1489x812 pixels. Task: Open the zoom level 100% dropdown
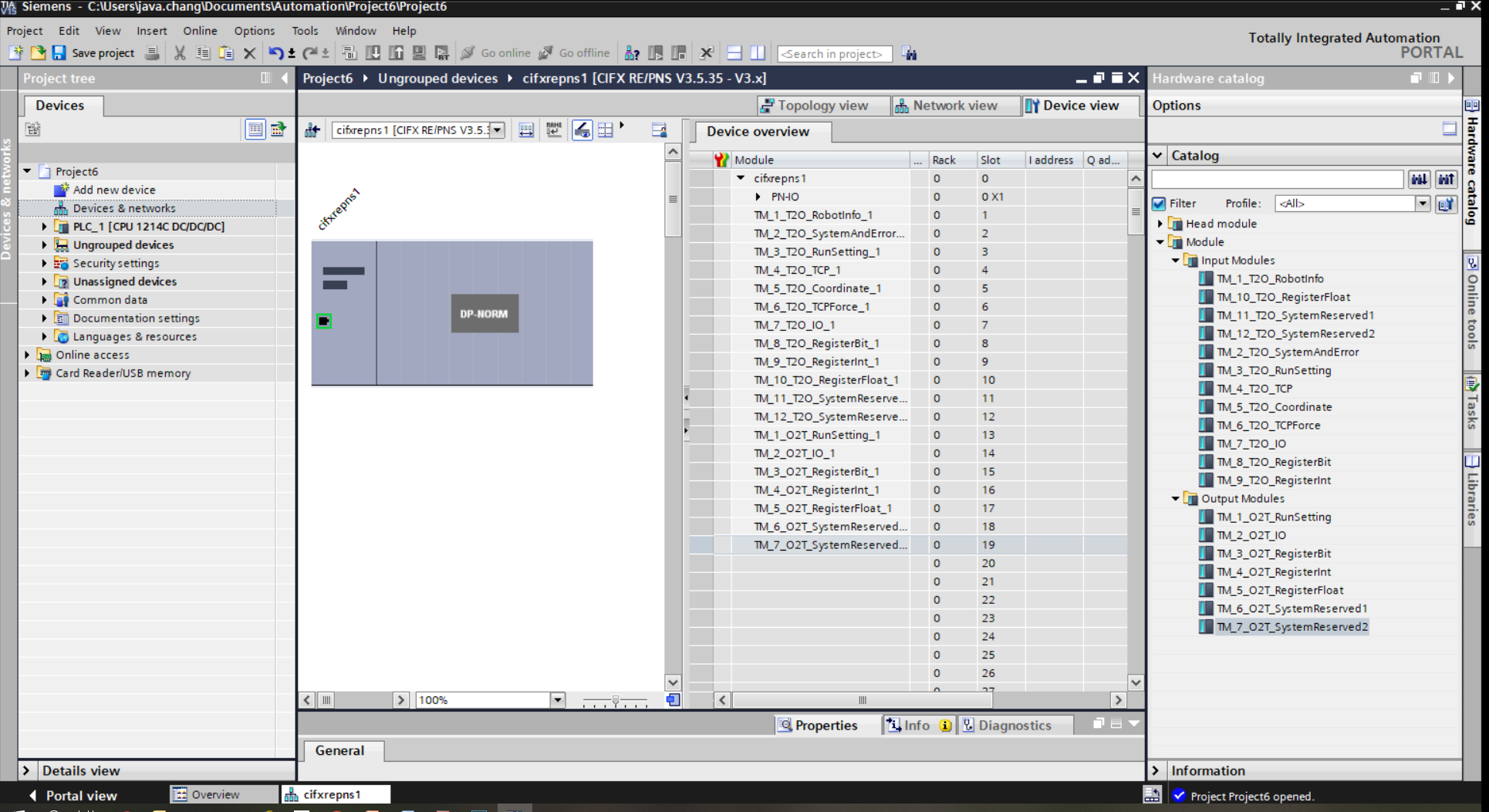coord(558,699)
